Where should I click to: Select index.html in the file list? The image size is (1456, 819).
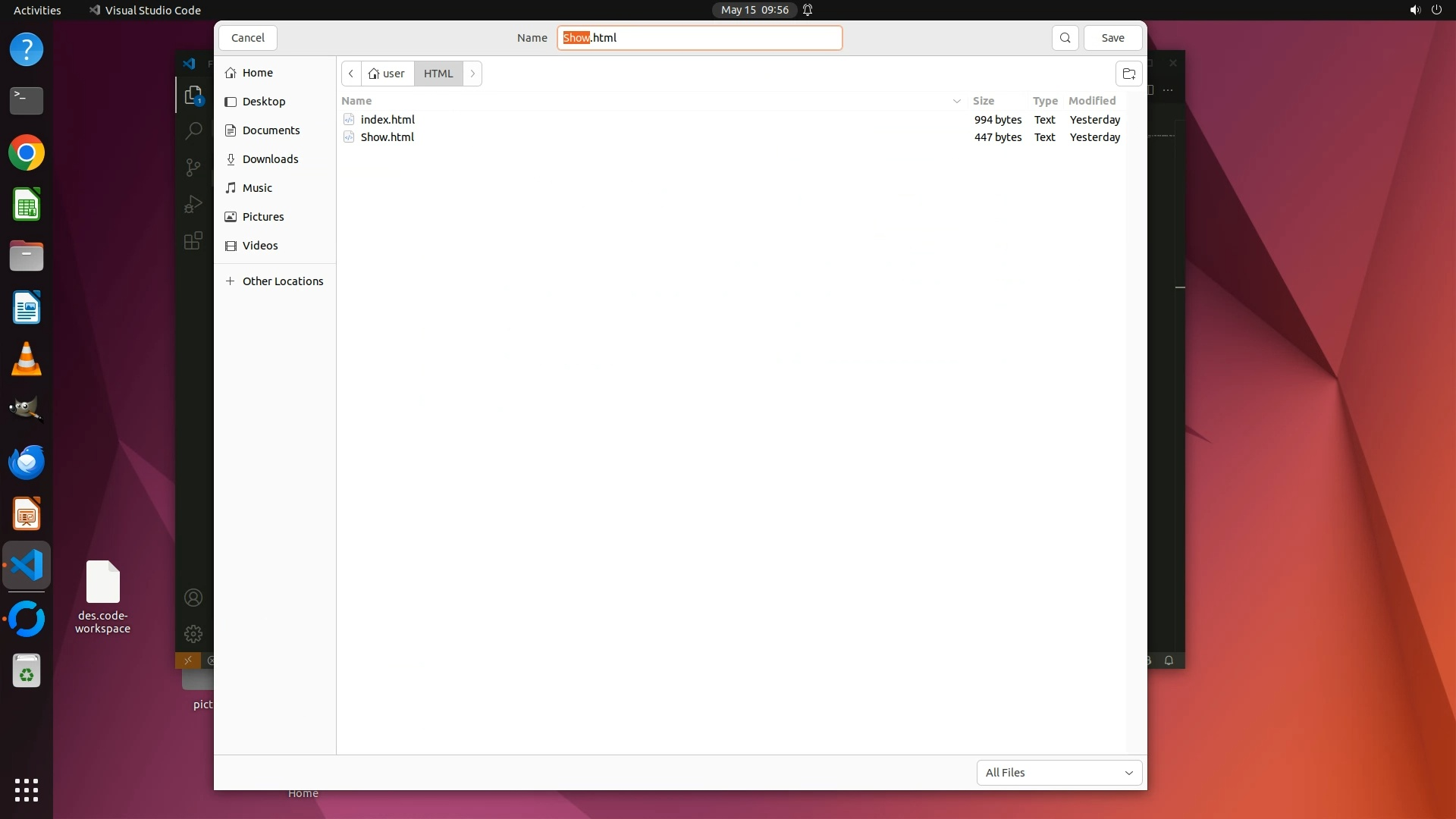388,120
